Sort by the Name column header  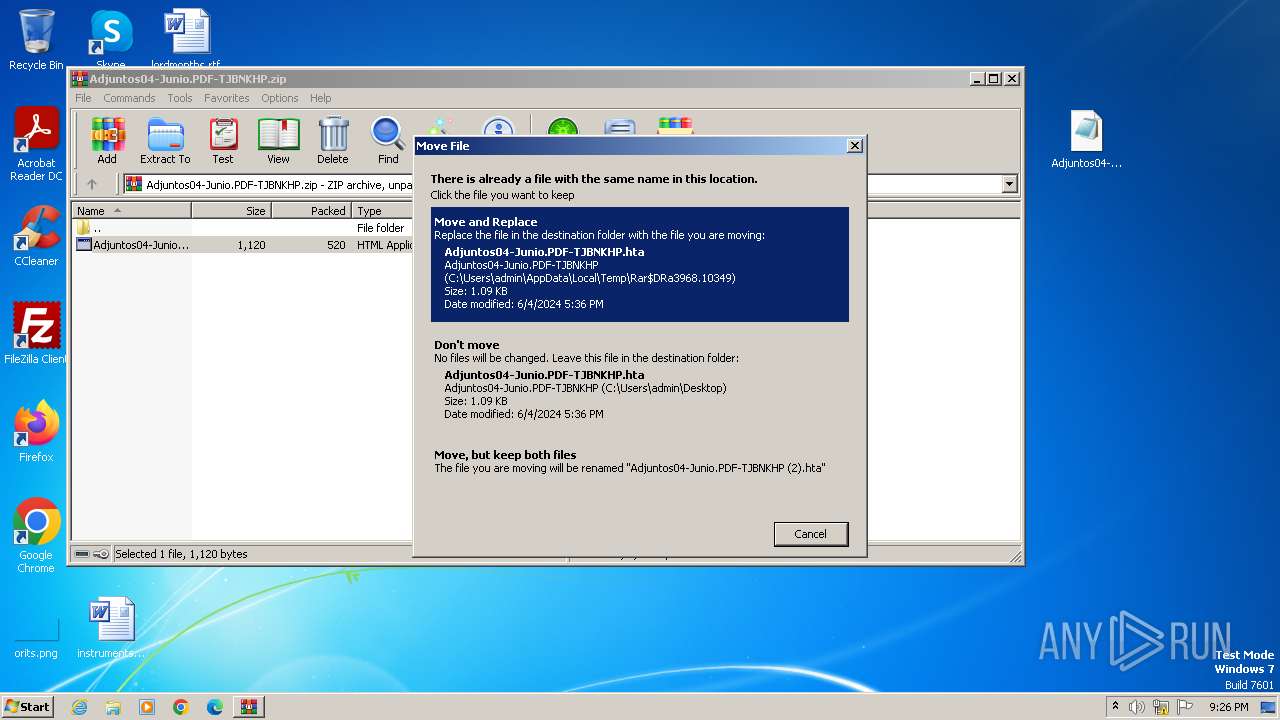point(132,211)
